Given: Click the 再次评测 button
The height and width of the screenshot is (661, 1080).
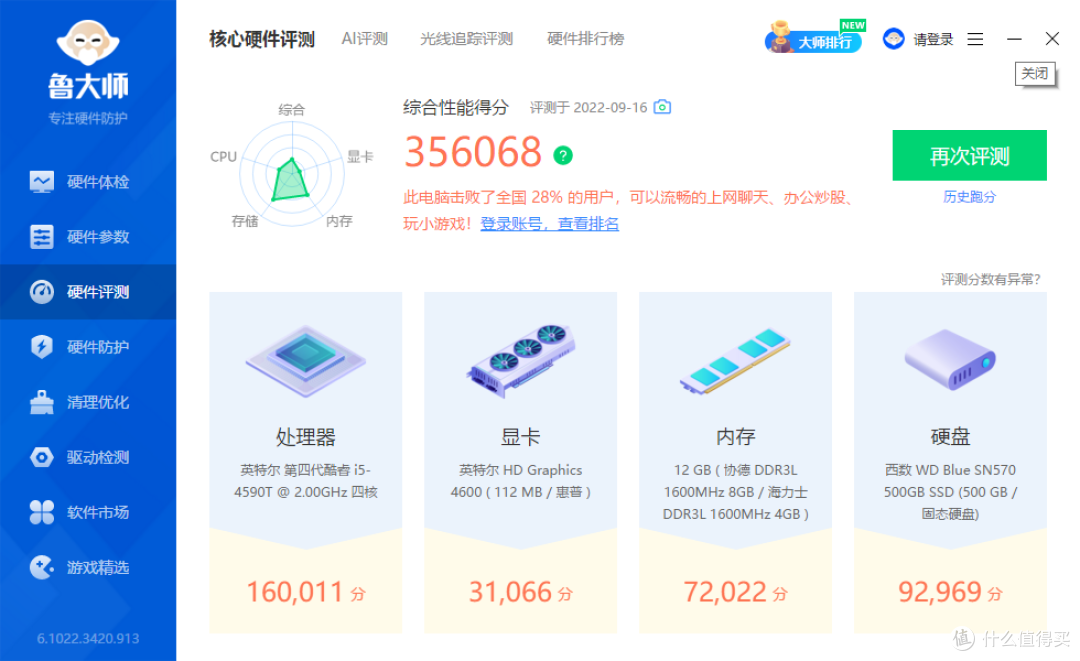Looking at the screenshot, I should tap(968, 156).
